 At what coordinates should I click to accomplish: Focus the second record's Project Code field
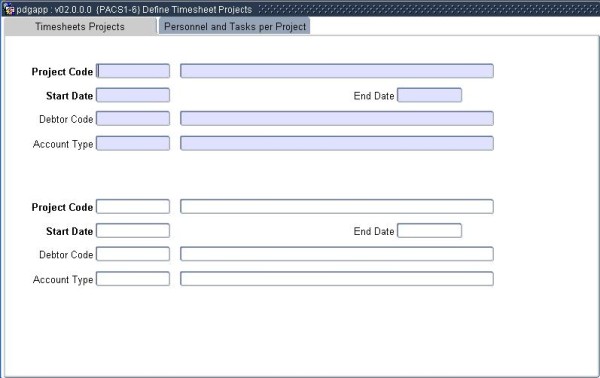[x=133, y=207]
